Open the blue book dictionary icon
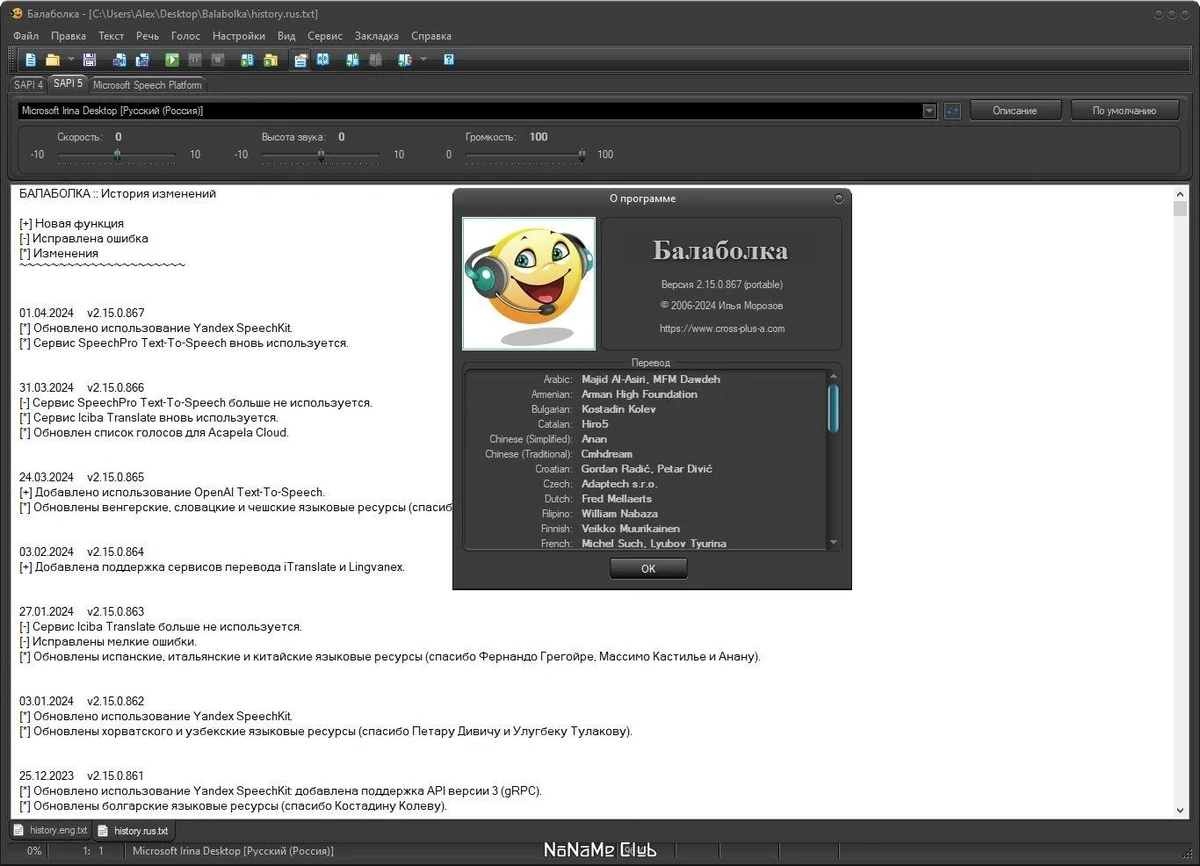Image resolution: width=1200 pixels, height=866 pixels. pos(323,60)
